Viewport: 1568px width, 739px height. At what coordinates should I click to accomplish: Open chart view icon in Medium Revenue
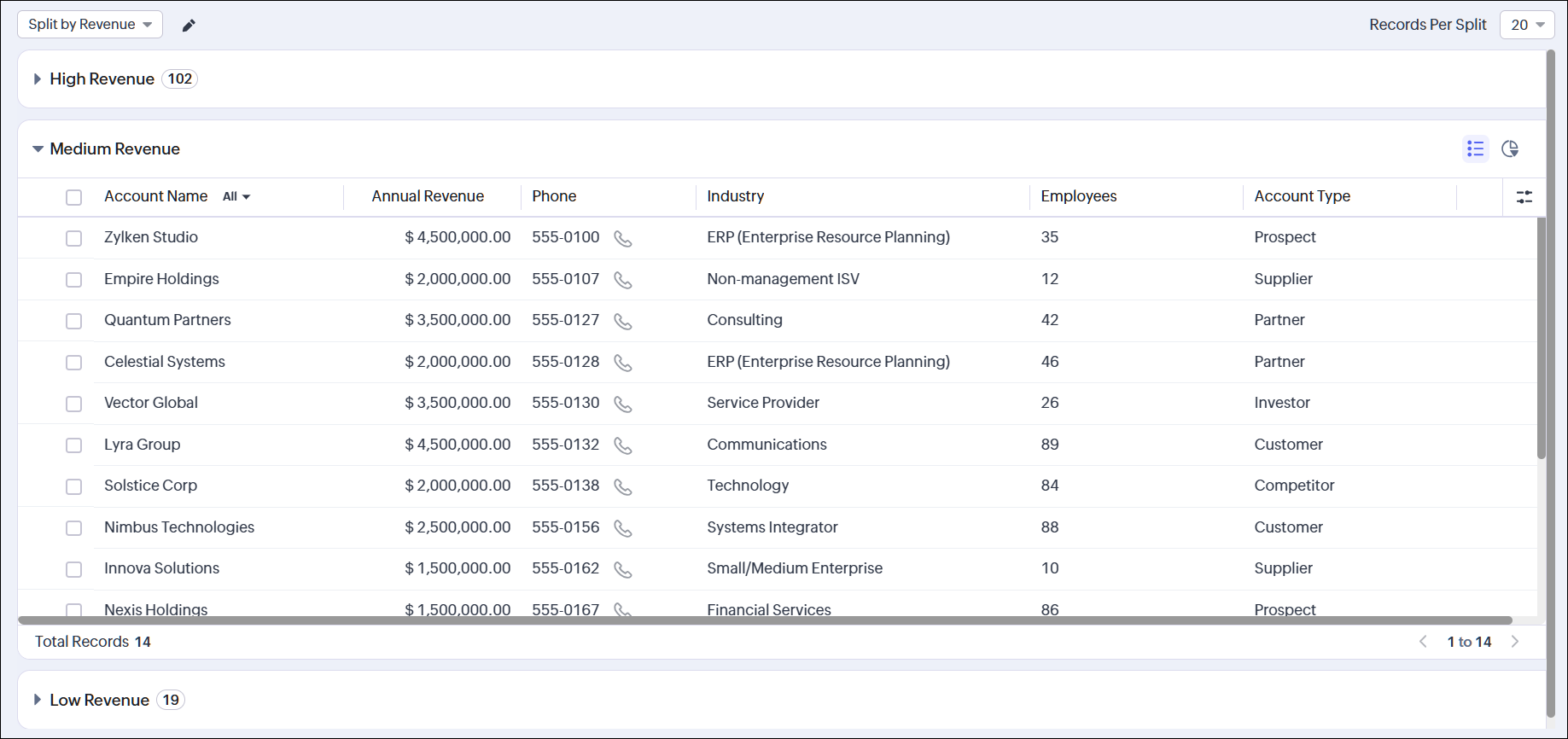(x=1510, y=149)
